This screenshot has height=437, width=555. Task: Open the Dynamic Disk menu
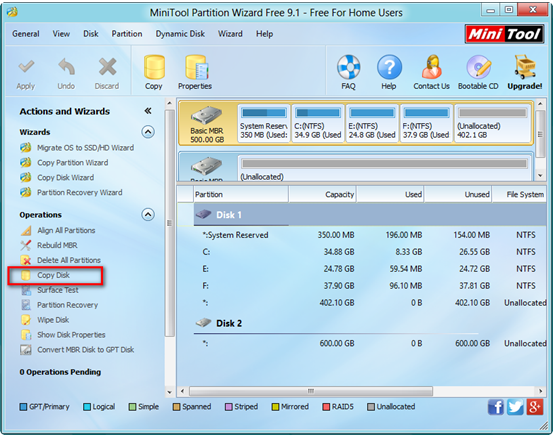(180, 34)
